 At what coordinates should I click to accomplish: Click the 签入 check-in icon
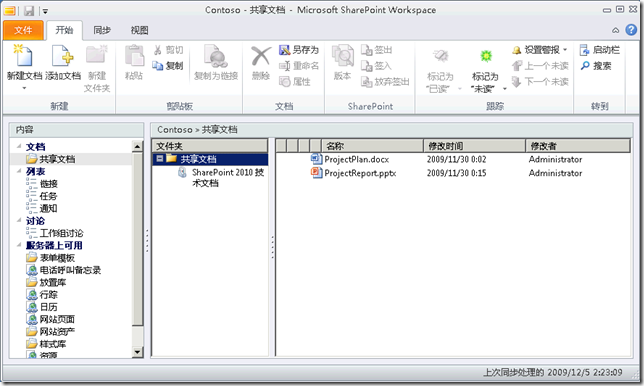point(366,66)
